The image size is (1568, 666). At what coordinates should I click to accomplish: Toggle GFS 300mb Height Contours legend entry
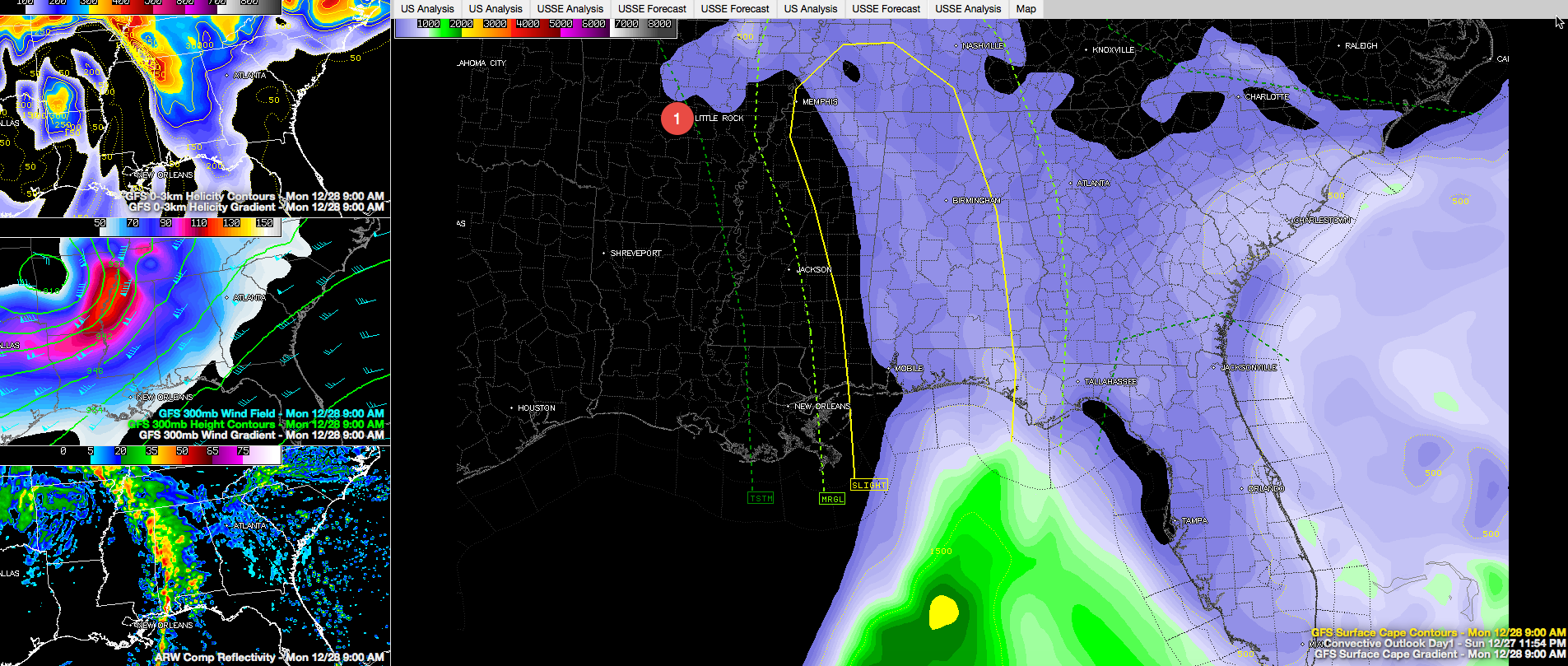point(206,424)
